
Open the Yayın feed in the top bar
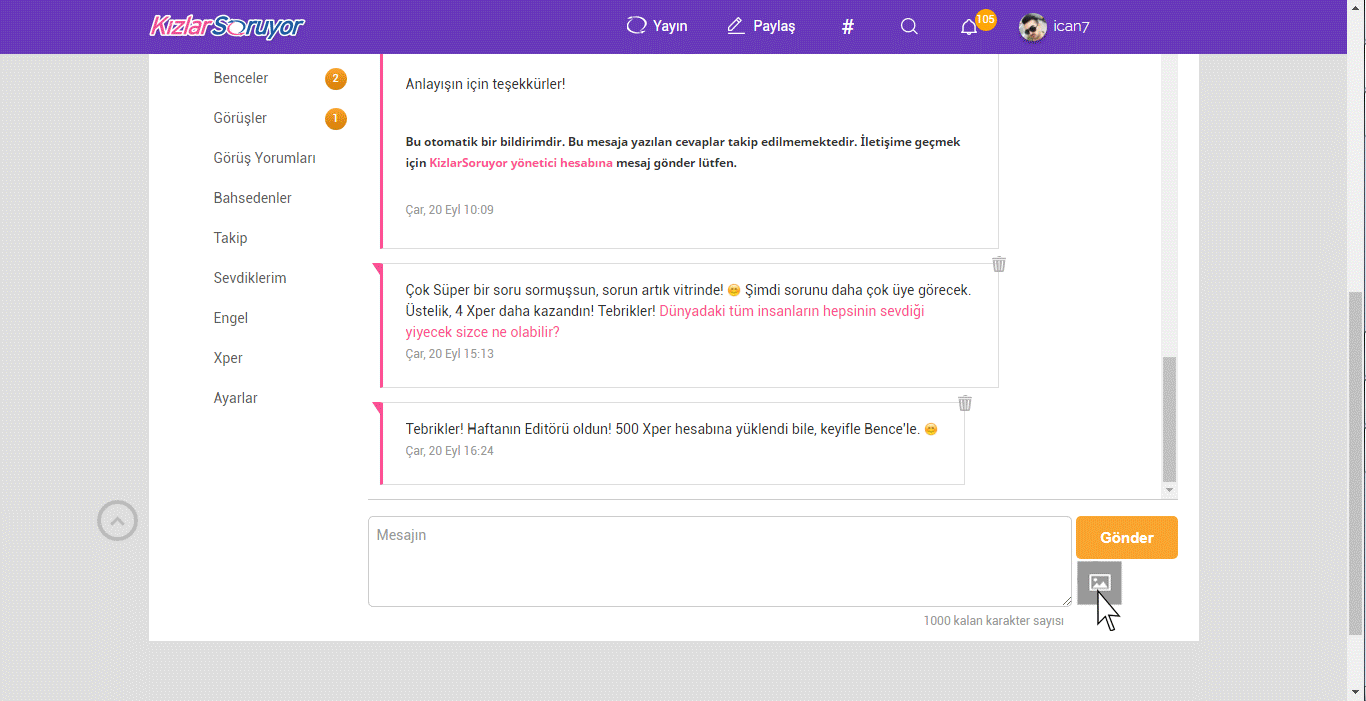[x=657, y=26]
